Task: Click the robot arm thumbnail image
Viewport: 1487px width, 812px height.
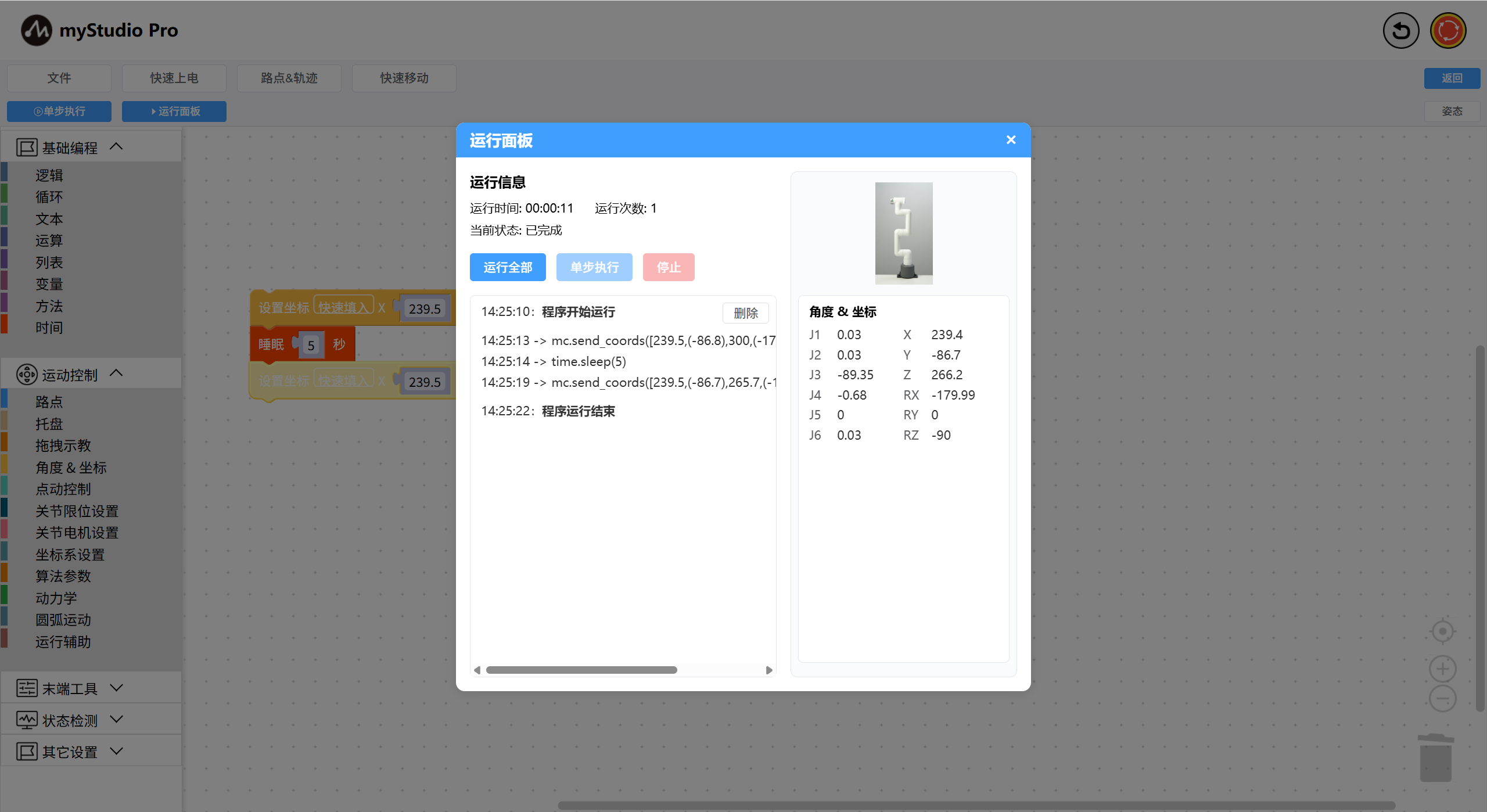Action: (x=903, y=233)
